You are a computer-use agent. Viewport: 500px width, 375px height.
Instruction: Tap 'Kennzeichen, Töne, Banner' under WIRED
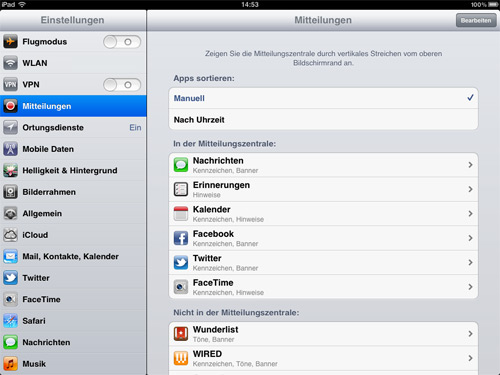(235, 364)
